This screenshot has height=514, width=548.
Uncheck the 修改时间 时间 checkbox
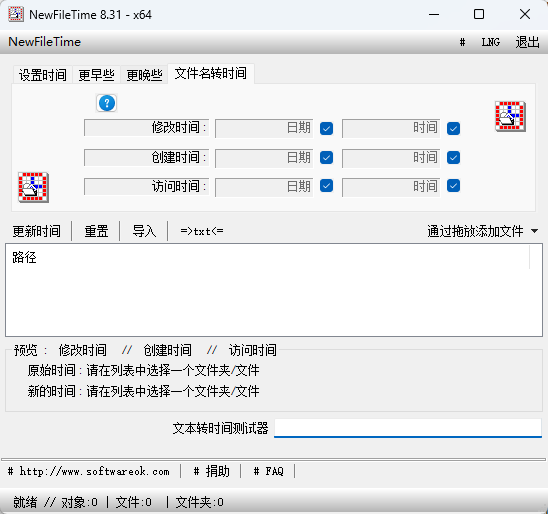pyautogui.click(x=453, y=128)
